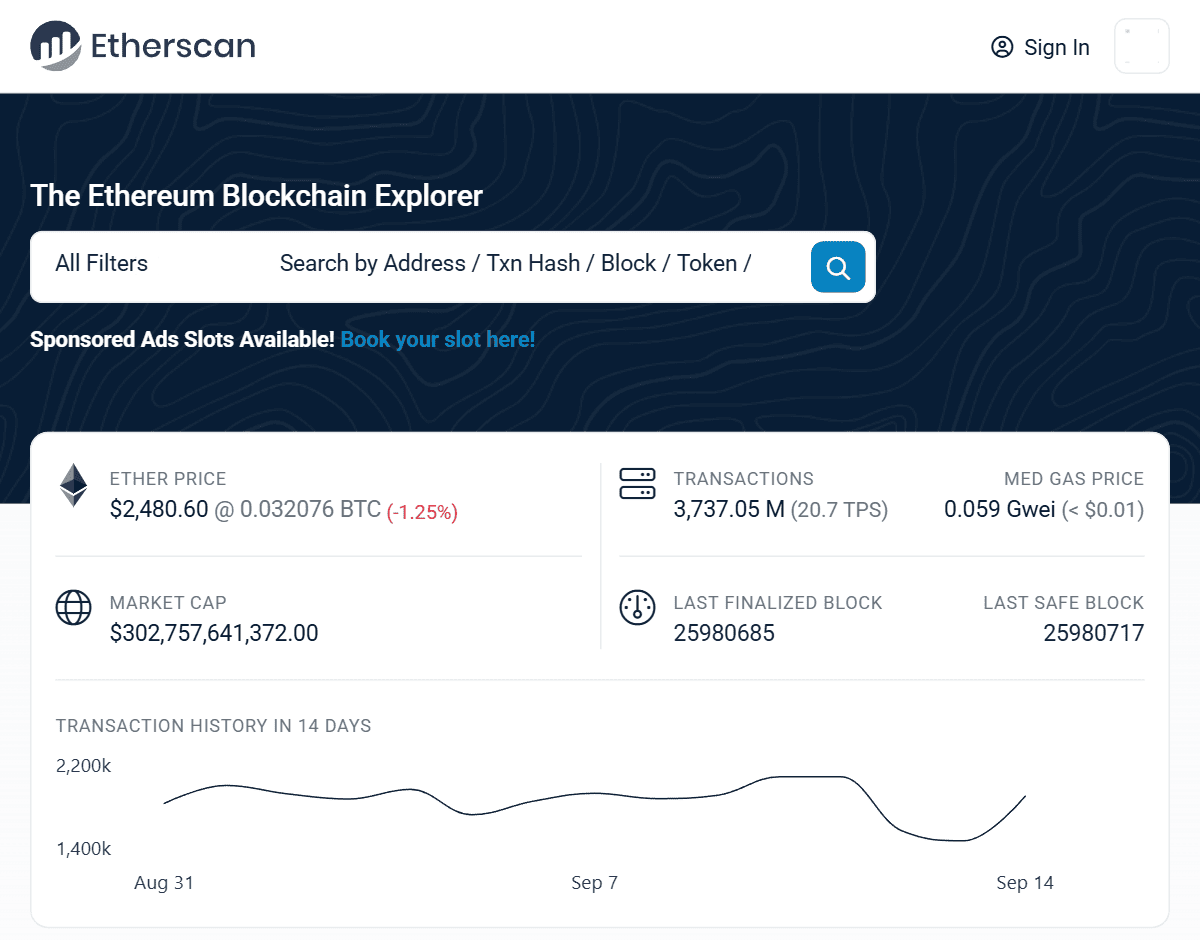Select the MARKET CAP label
Viewport: 1200px width, 940px height.
coord(168,603)
